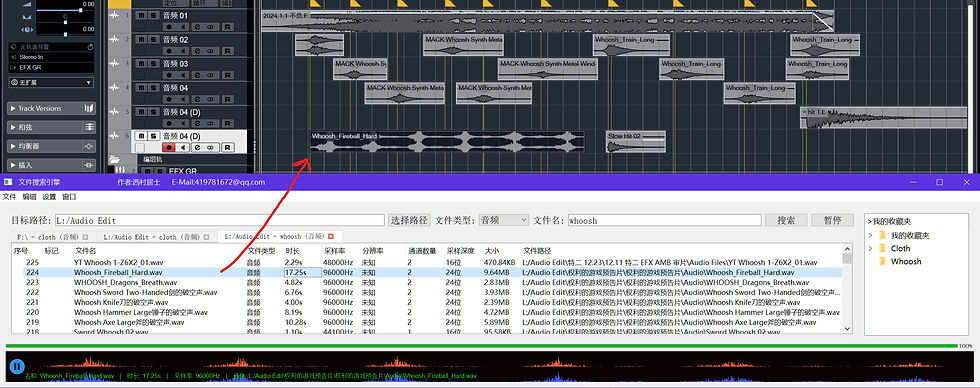Mute track number 4 音频 04
980x388 pixels.
141,88
